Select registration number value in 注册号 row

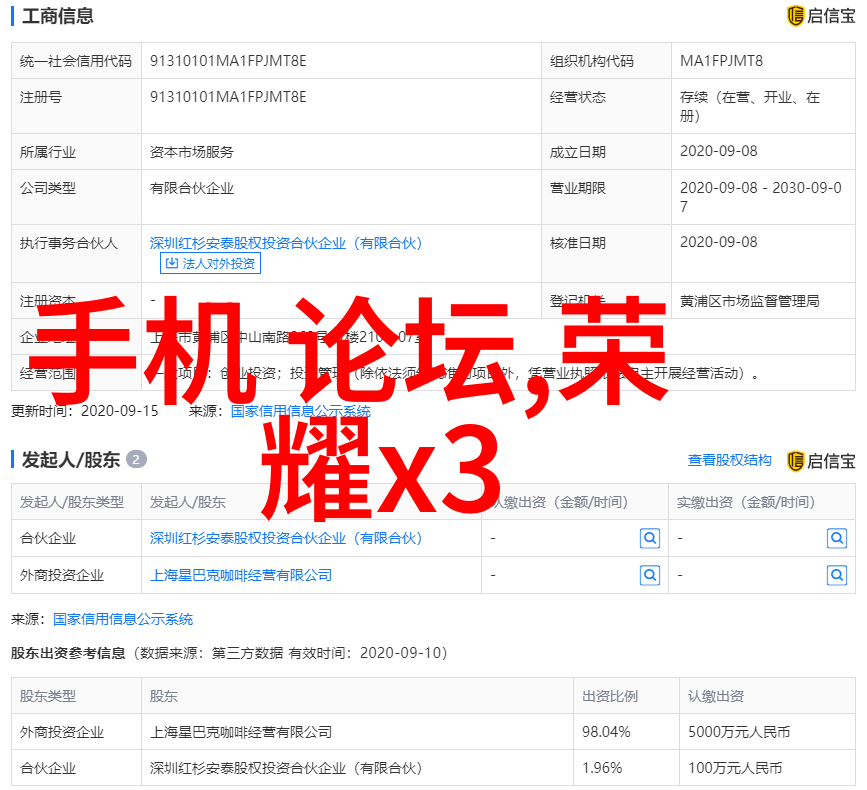tap(228, 97)
